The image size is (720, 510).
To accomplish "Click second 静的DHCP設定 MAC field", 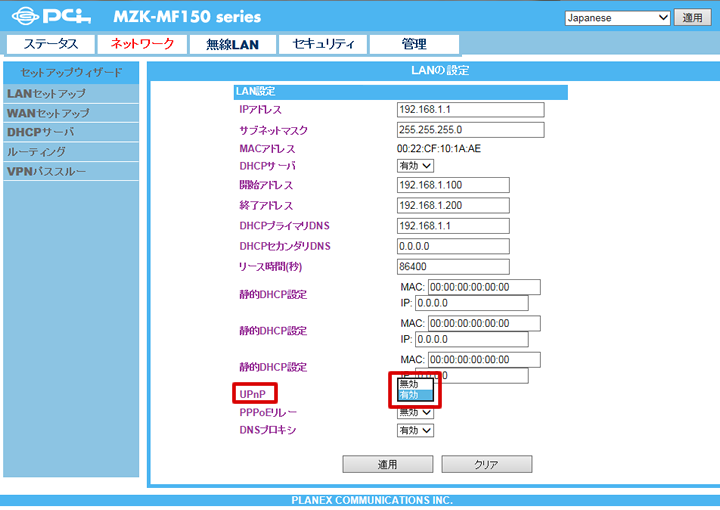I will point(484,324).
